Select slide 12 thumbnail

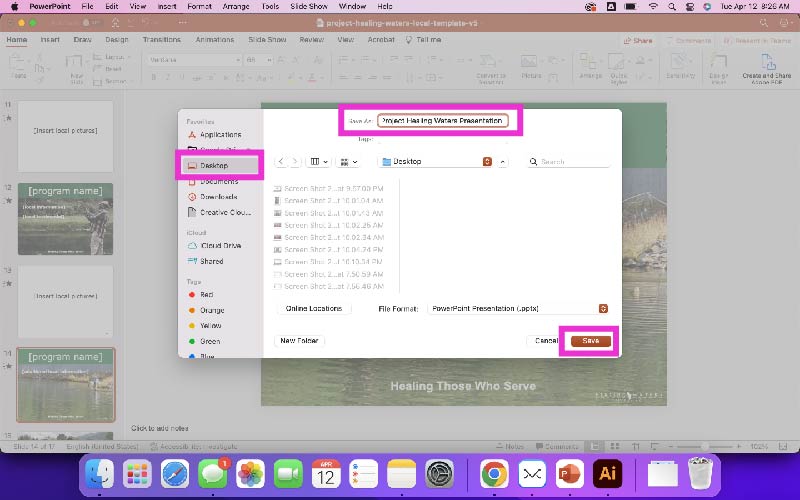point(65,219)
